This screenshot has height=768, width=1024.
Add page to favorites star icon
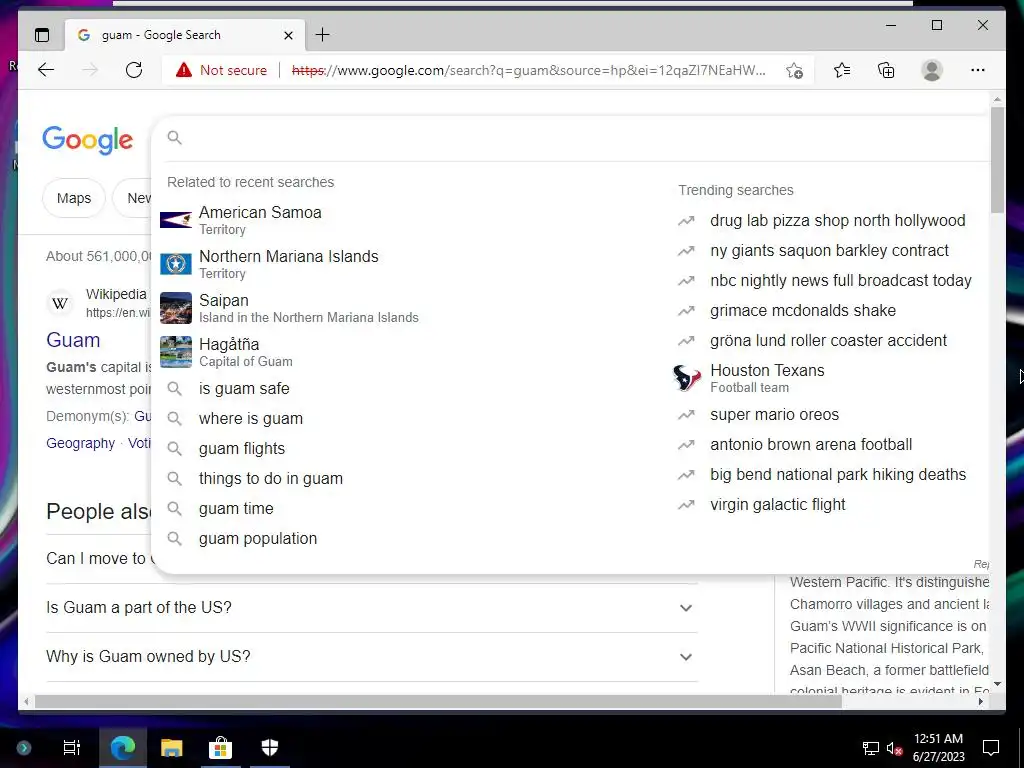pyautogui.click(x=794, y=71)
